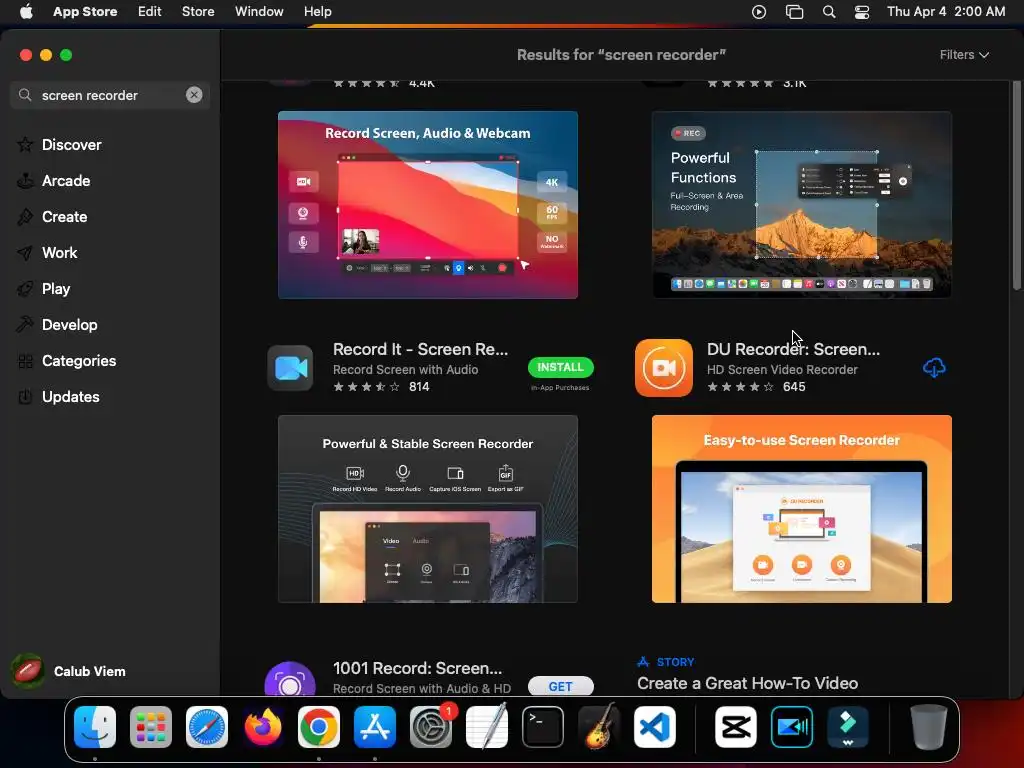Launch CapCut from the Dock
The width and height of the screenshot is (1024, 768).
[736, 727]
